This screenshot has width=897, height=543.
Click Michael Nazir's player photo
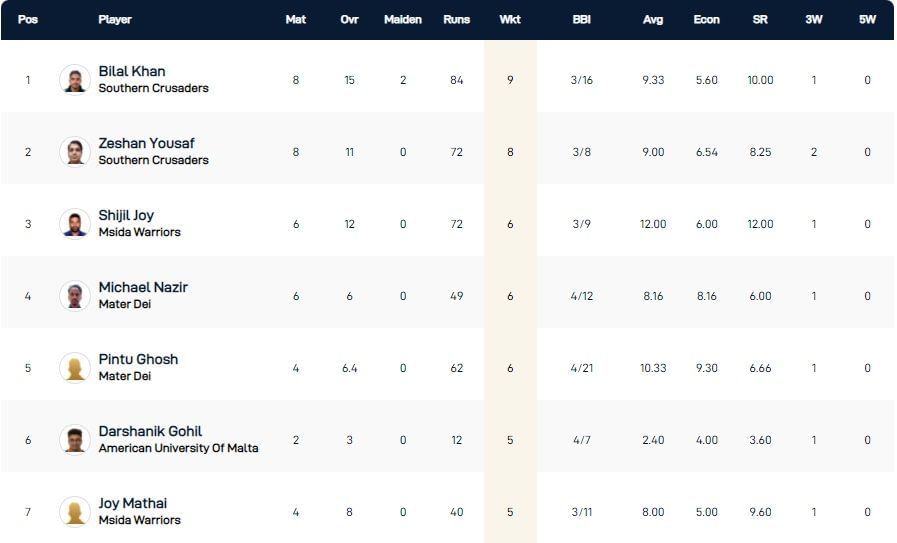(x=75, y=296)
